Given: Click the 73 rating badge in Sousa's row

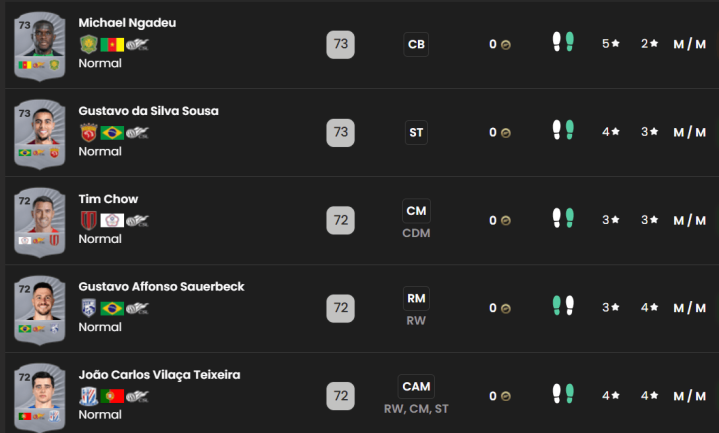Looking at the screenshot, I should pos(341,132).
